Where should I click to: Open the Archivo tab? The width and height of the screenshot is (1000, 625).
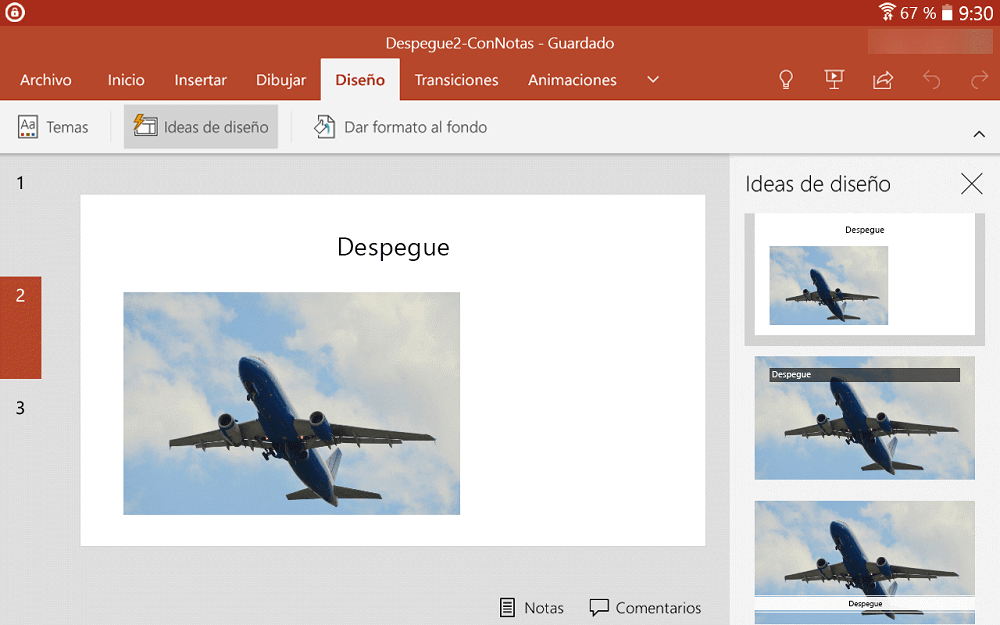pos(45,80)
